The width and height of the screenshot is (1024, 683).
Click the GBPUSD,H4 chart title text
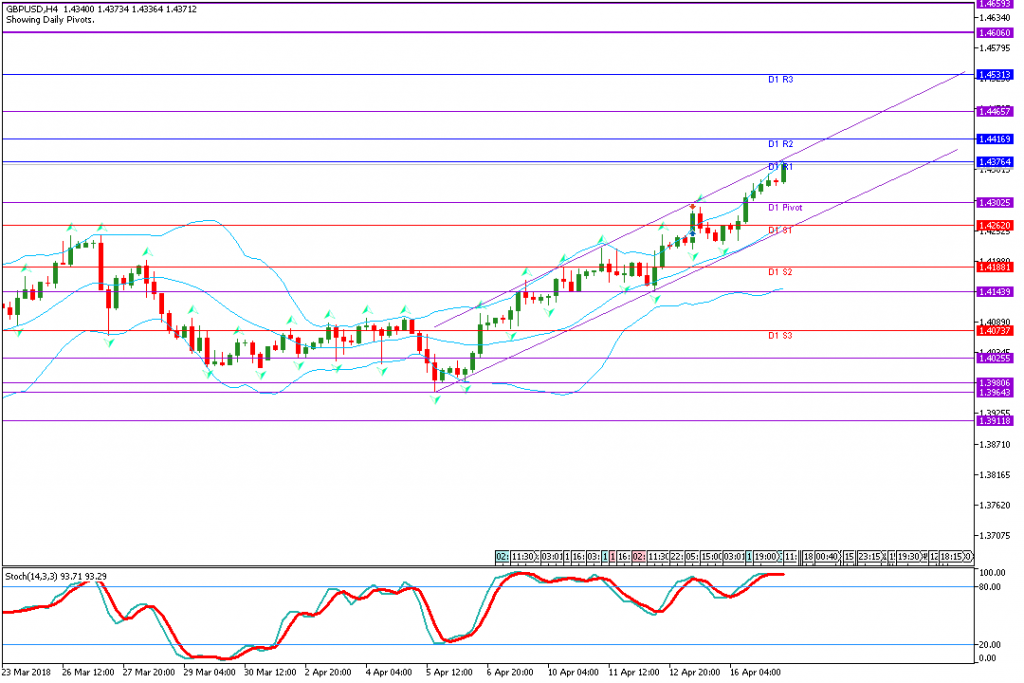point(33,8)
